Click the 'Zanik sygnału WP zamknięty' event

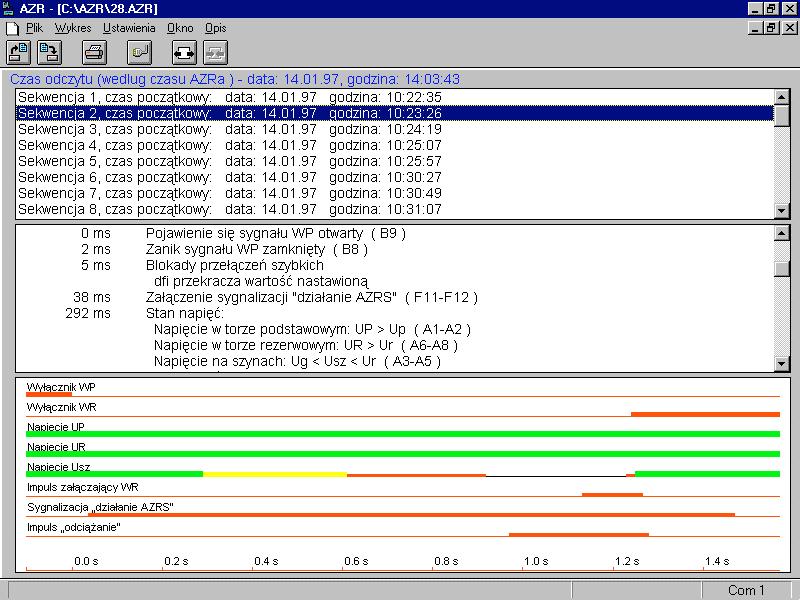257,249
